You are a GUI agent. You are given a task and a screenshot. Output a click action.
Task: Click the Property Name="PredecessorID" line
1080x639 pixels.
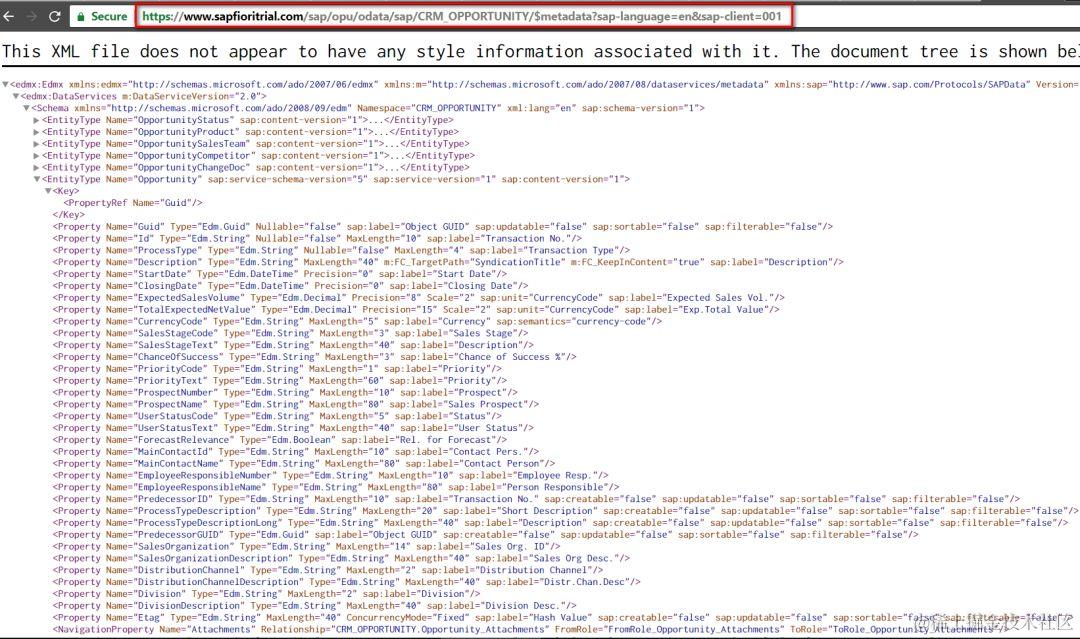537,499
